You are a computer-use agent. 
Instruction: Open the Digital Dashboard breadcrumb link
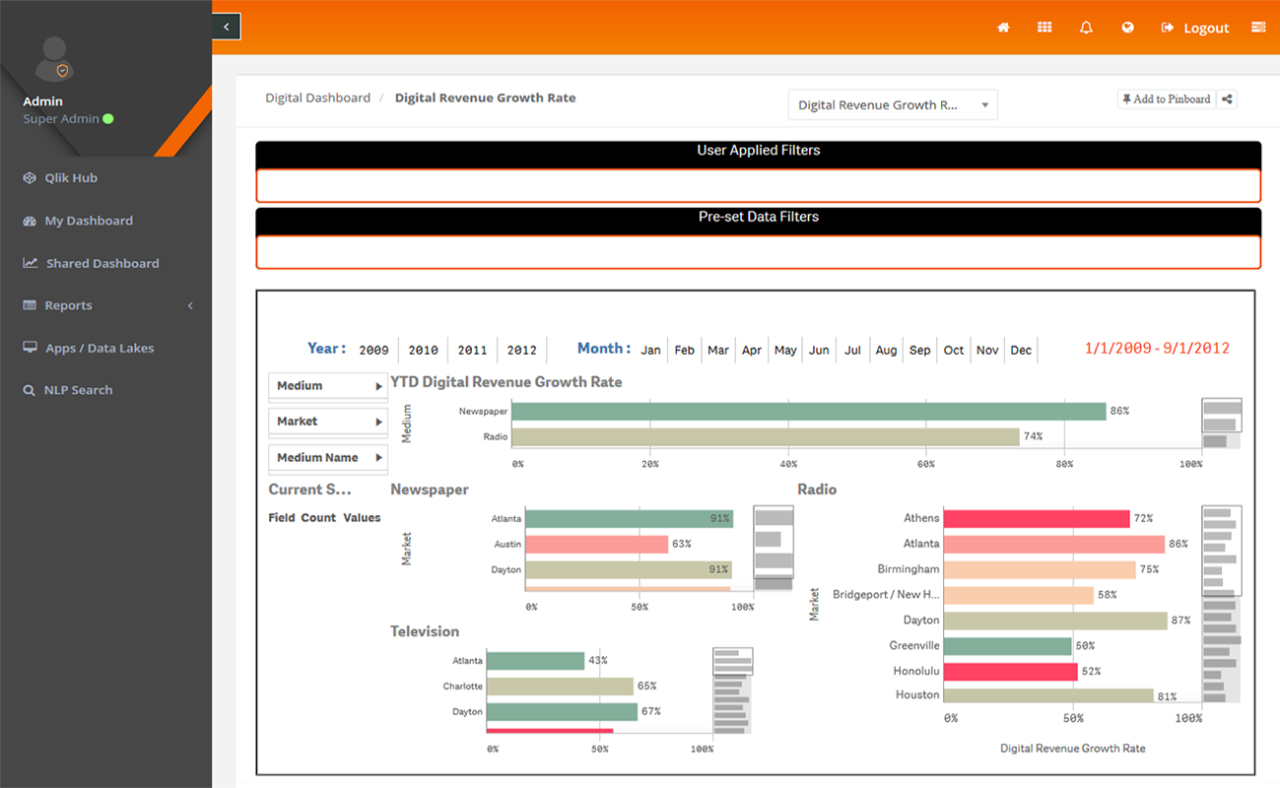(x=317, y=97)
